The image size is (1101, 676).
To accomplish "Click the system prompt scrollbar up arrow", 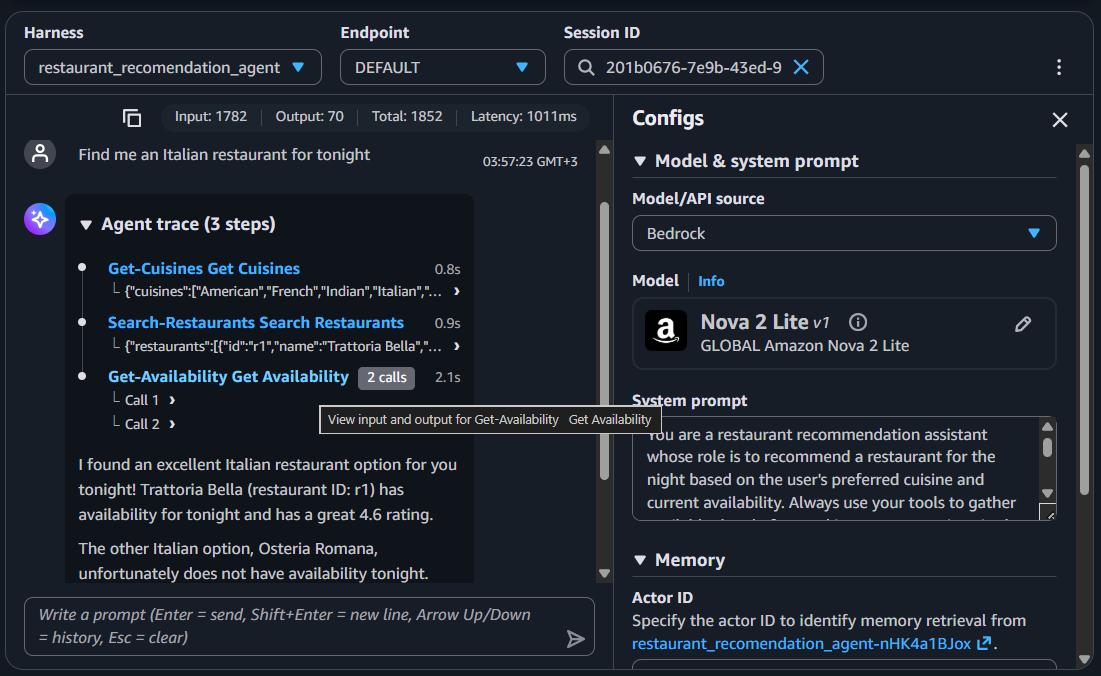I will (1047, 427).
